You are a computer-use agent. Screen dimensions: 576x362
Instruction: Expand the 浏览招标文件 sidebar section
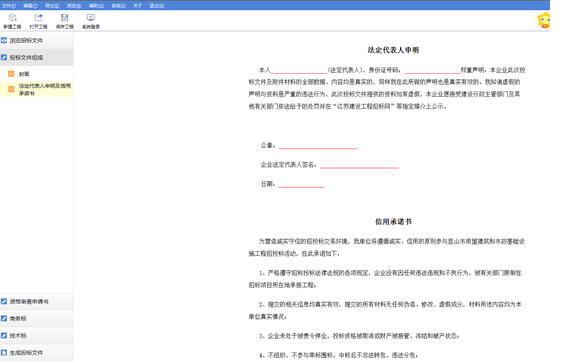37,40
